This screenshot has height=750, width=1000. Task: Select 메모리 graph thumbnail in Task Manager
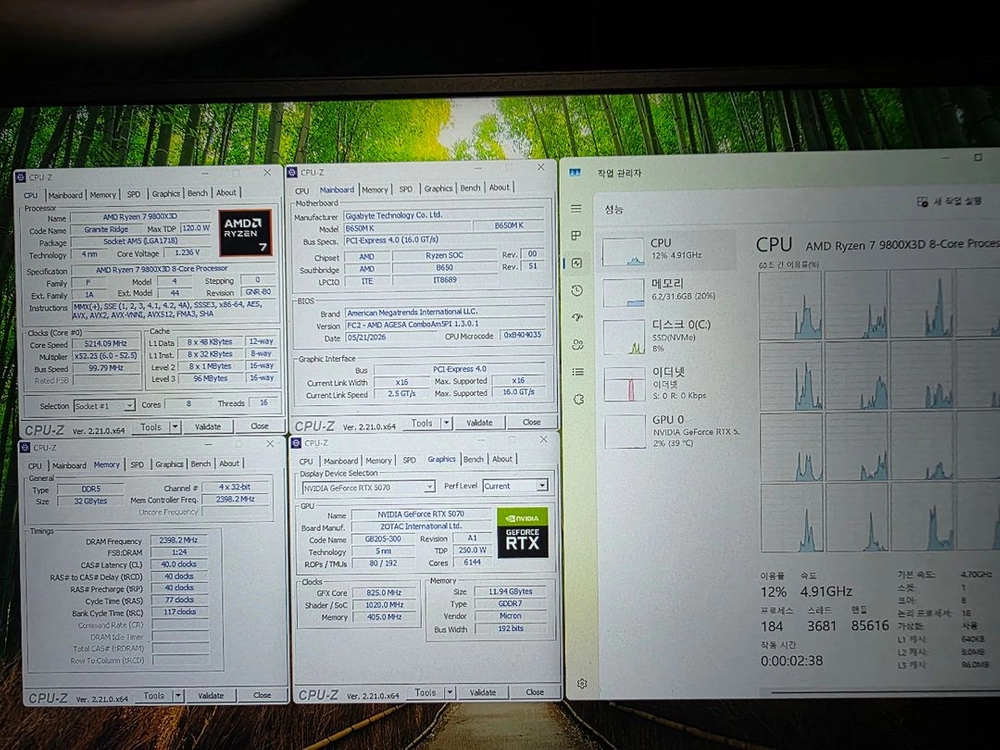(624, 293)
